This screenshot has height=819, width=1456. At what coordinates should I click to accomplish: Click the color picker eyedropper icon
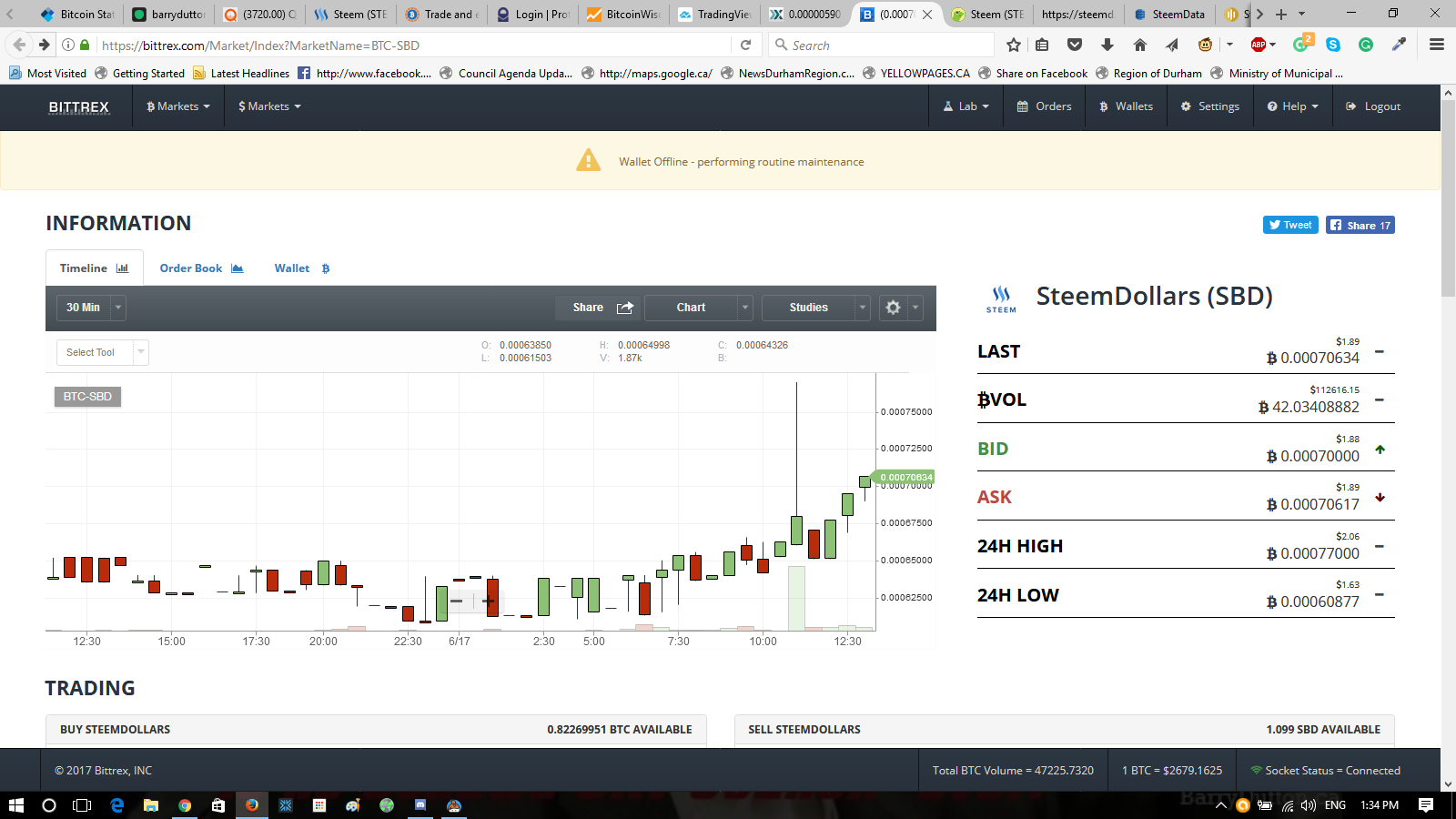(x=1399, y=45)
